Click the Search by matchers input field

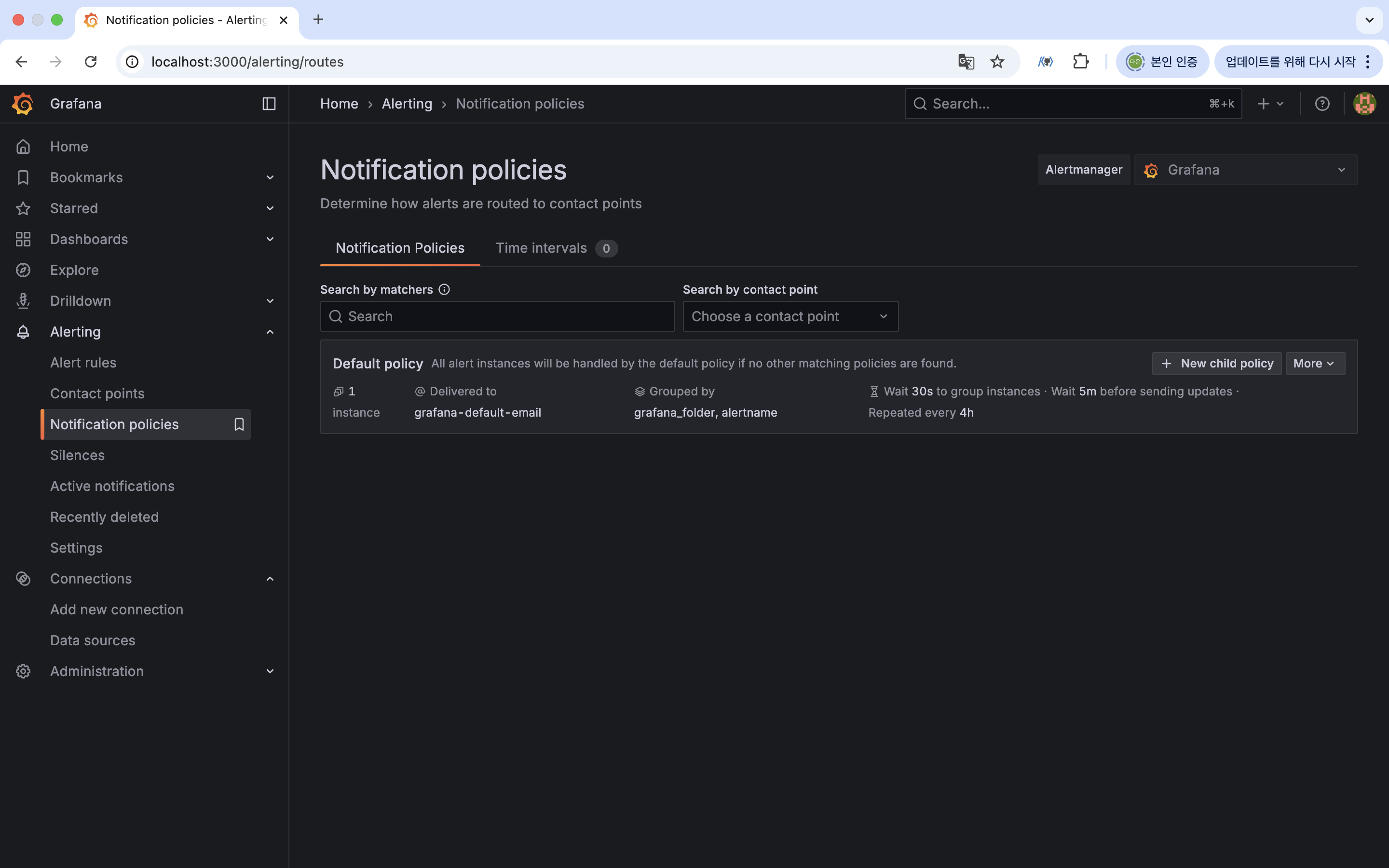(x=497, y=316)
